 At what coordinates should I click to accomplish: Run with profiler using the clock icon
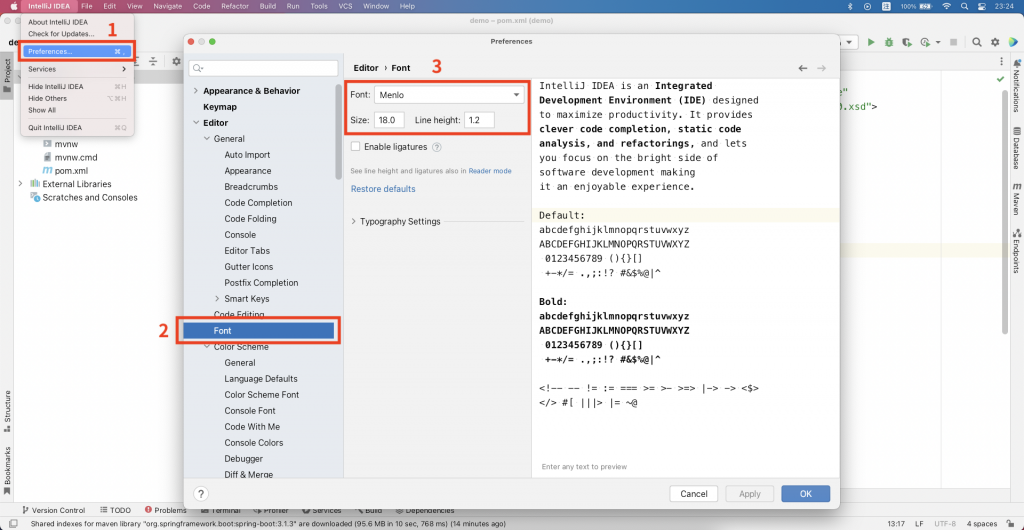(925, 42)
